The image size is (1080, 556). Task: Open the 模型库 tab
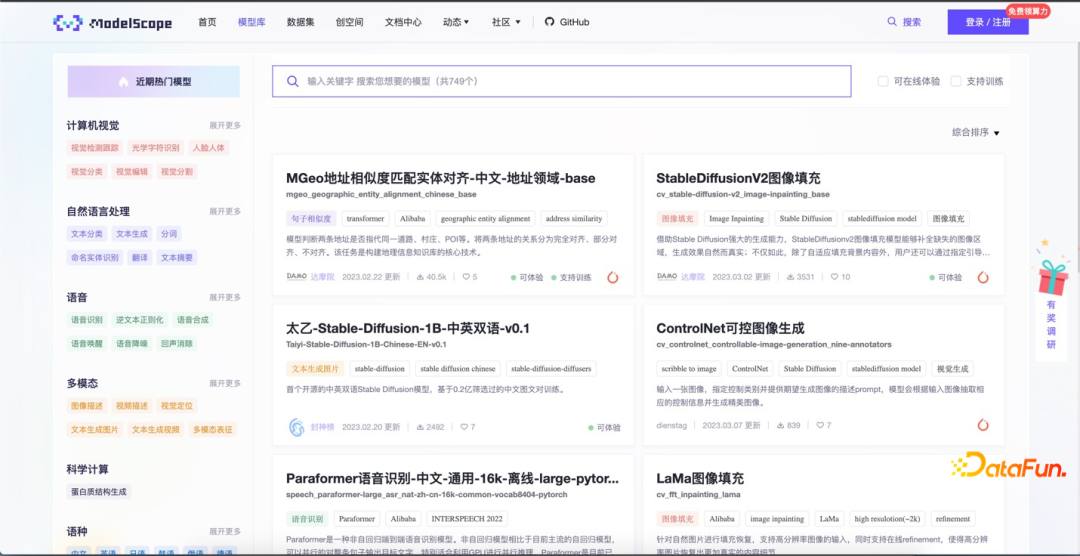click(251, 22)
